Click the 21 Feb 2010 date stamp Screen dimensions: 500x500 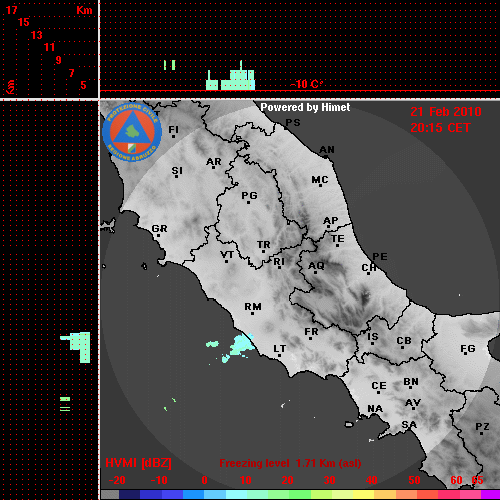tap(446, 112)
